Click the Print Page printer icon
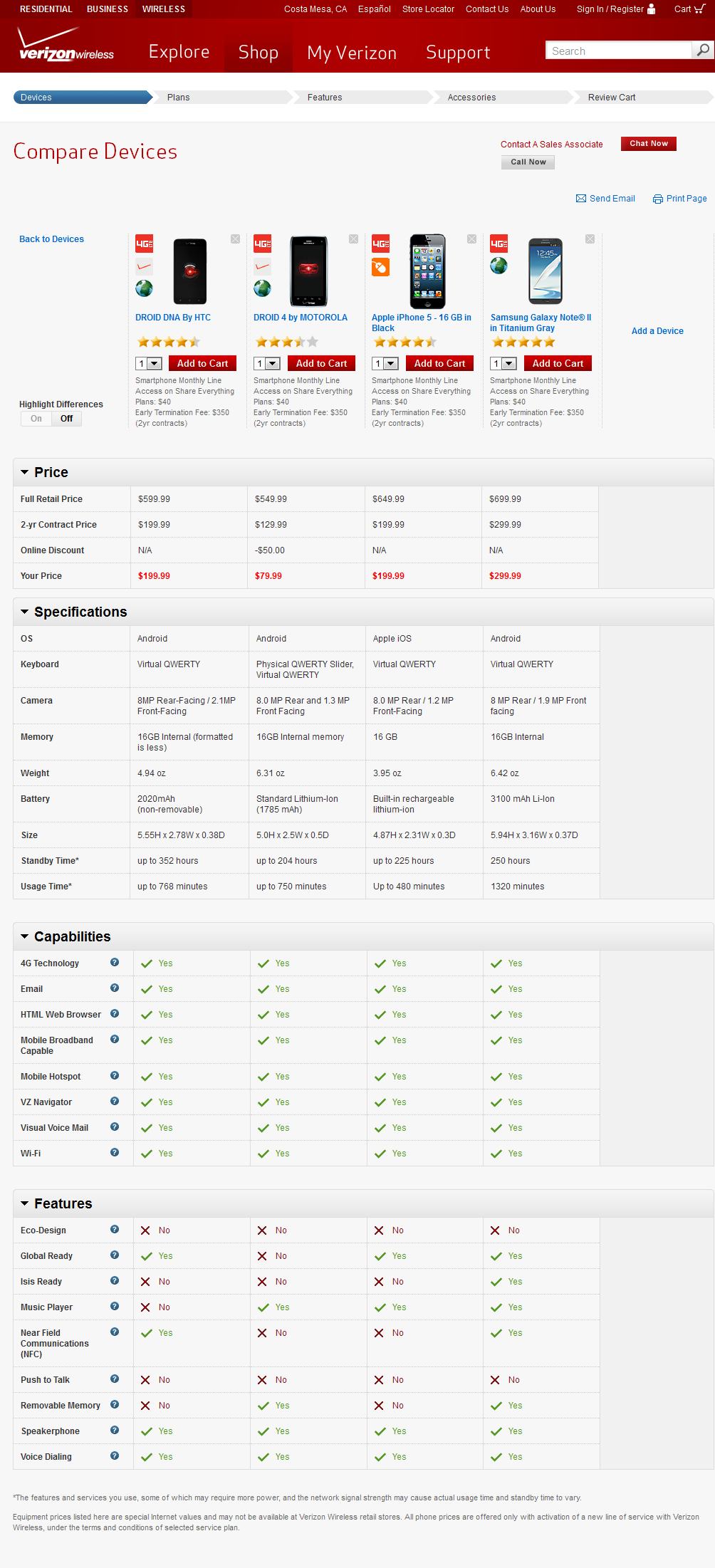This screenshot has width=715, height=1568. tap(657, 199)
